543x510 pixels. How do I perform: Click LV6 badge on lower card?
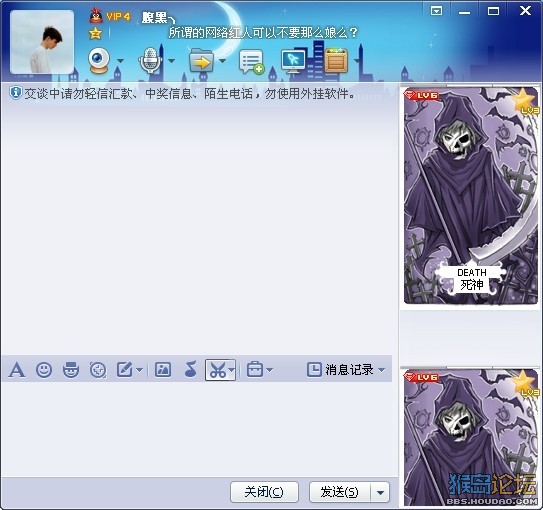tap(422, 377)
